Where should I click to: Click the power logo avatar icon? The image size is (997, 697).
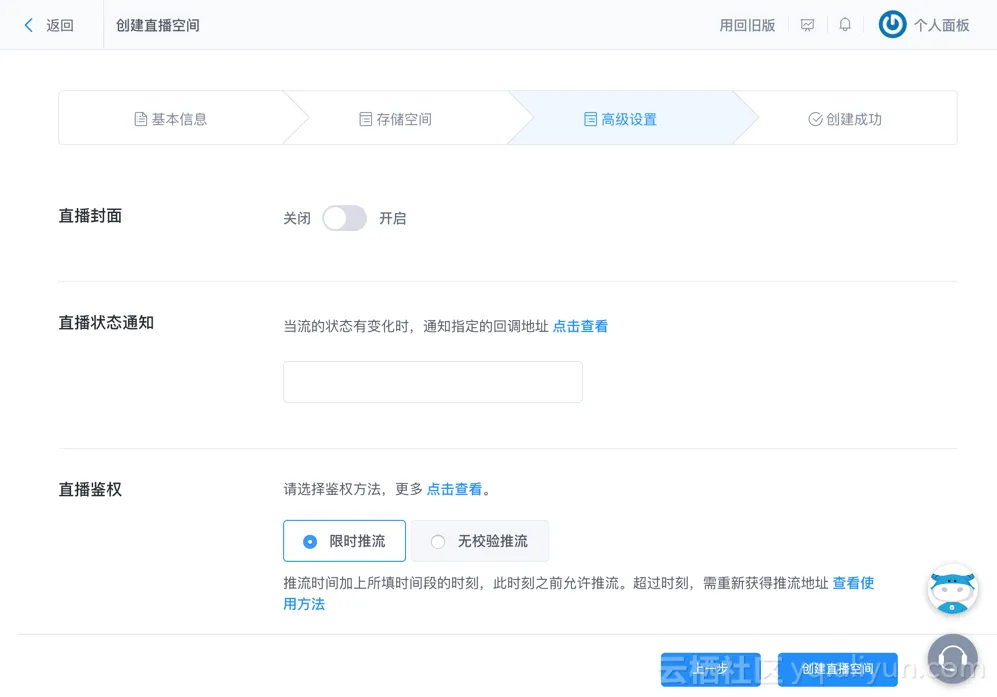(892, 25)
